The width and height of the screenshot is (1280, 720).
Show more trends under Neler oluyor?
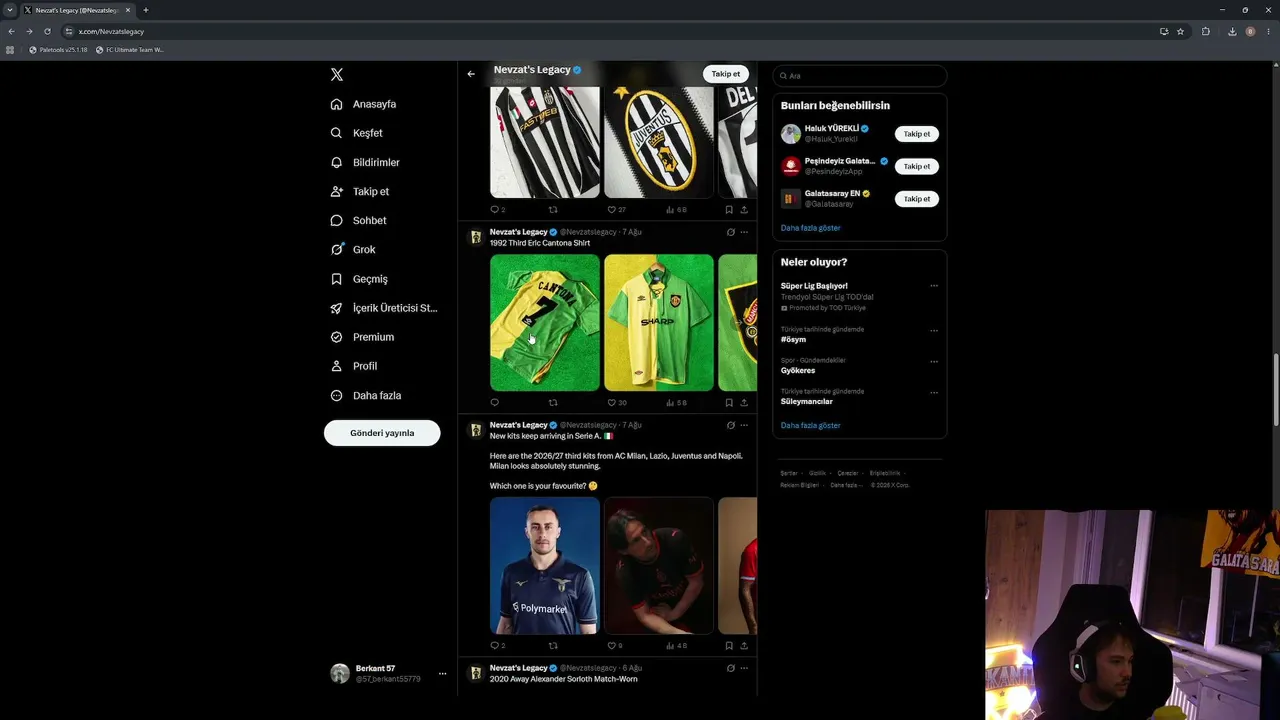click(810, 425)
